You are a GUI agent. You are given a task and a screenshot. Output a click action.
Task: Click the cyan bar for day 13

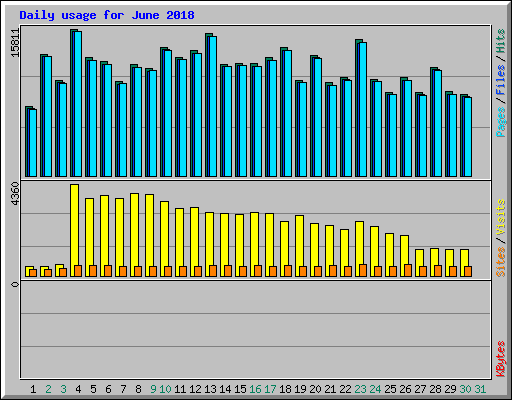(213, 106)
